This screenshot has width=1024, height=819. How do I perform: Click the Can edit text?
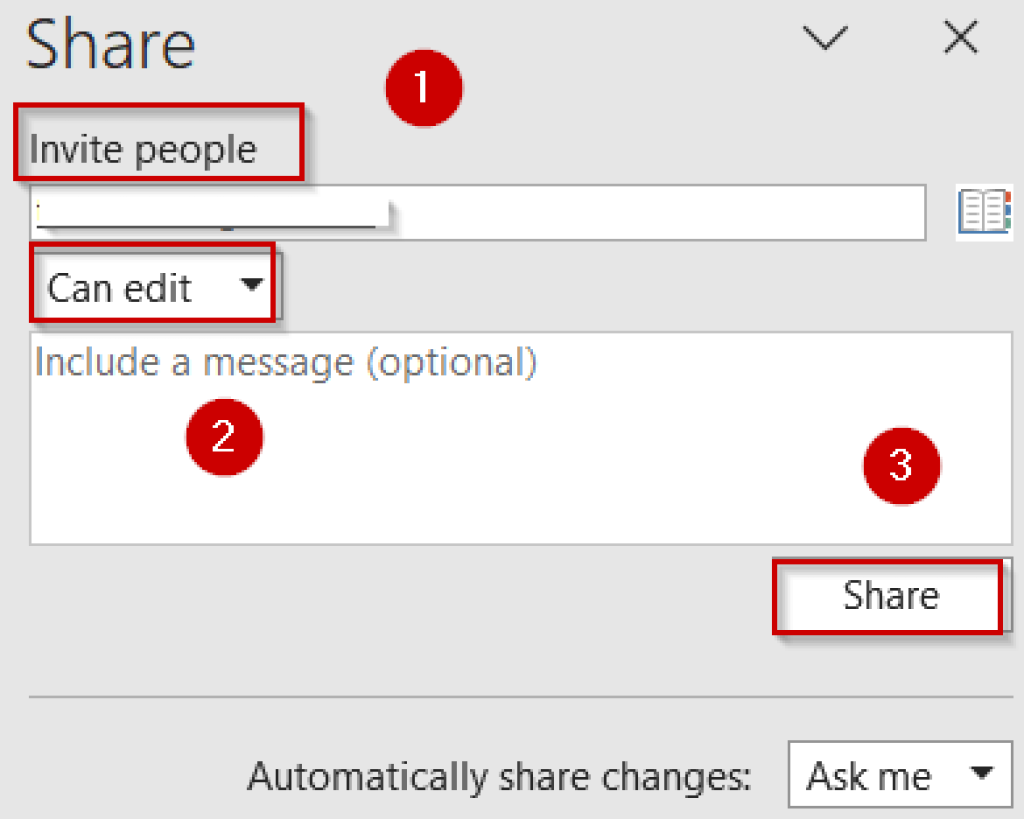(x=120, y=289)
